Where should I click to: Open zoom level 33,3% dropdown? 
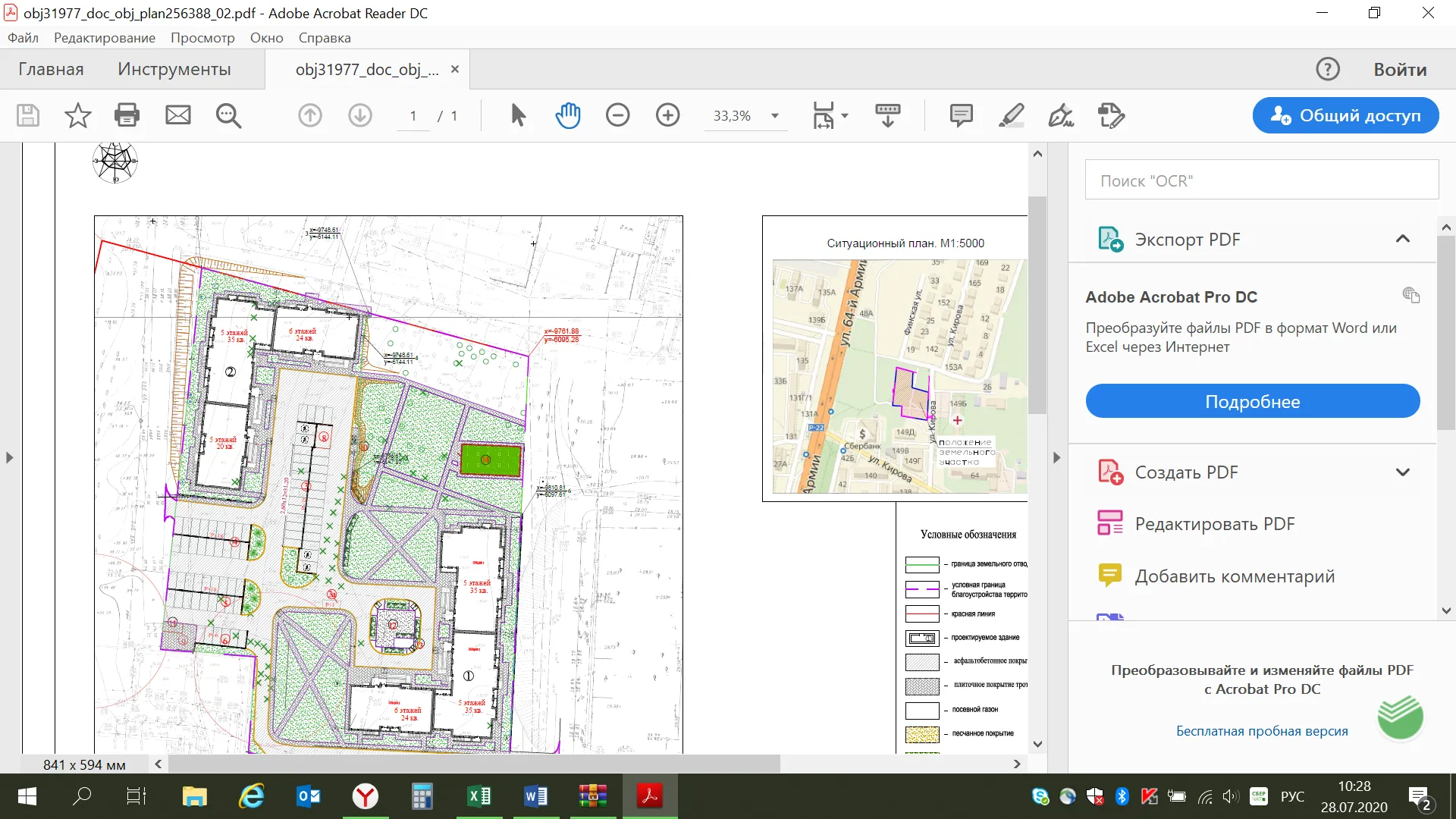pos(774,116)
